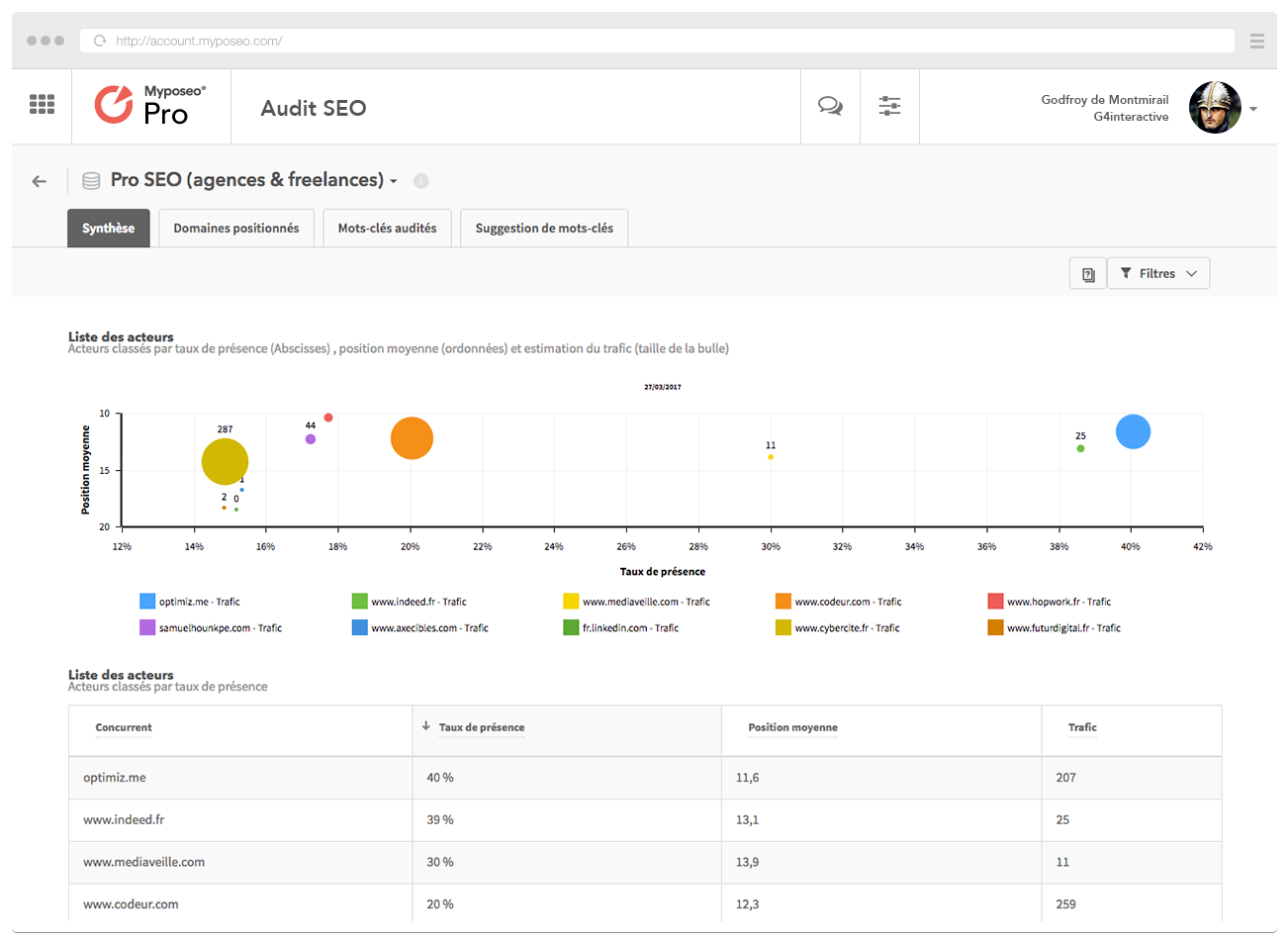Click the Audit SEO page title

(314, 108)
